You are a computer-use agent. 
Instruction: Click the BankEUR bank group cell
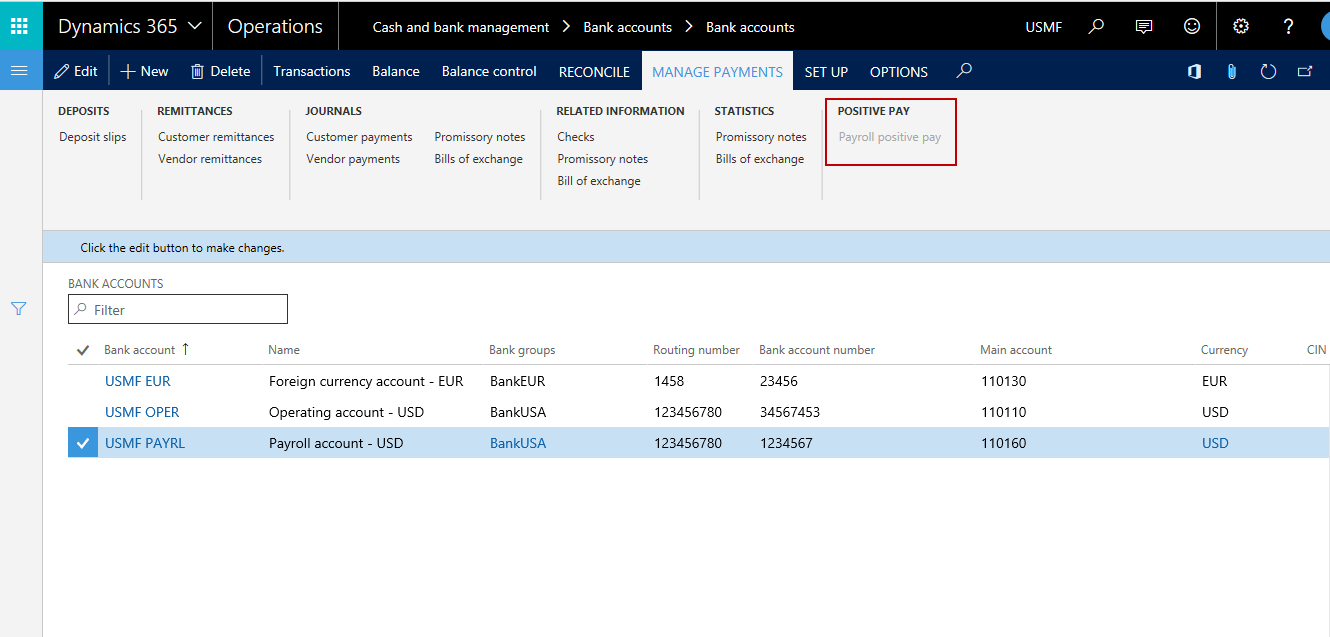518,381
